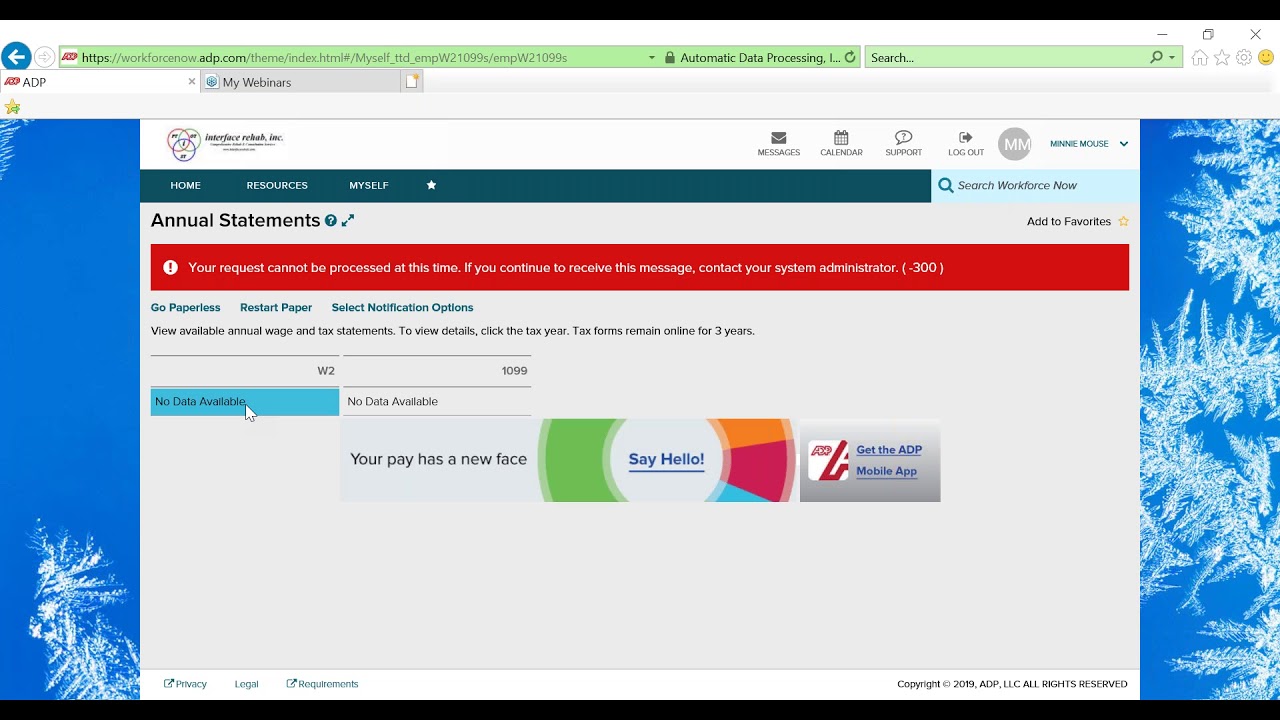
Task: Click the Search Workforce Now magnifier icon
Action: [x=945, y=185]
